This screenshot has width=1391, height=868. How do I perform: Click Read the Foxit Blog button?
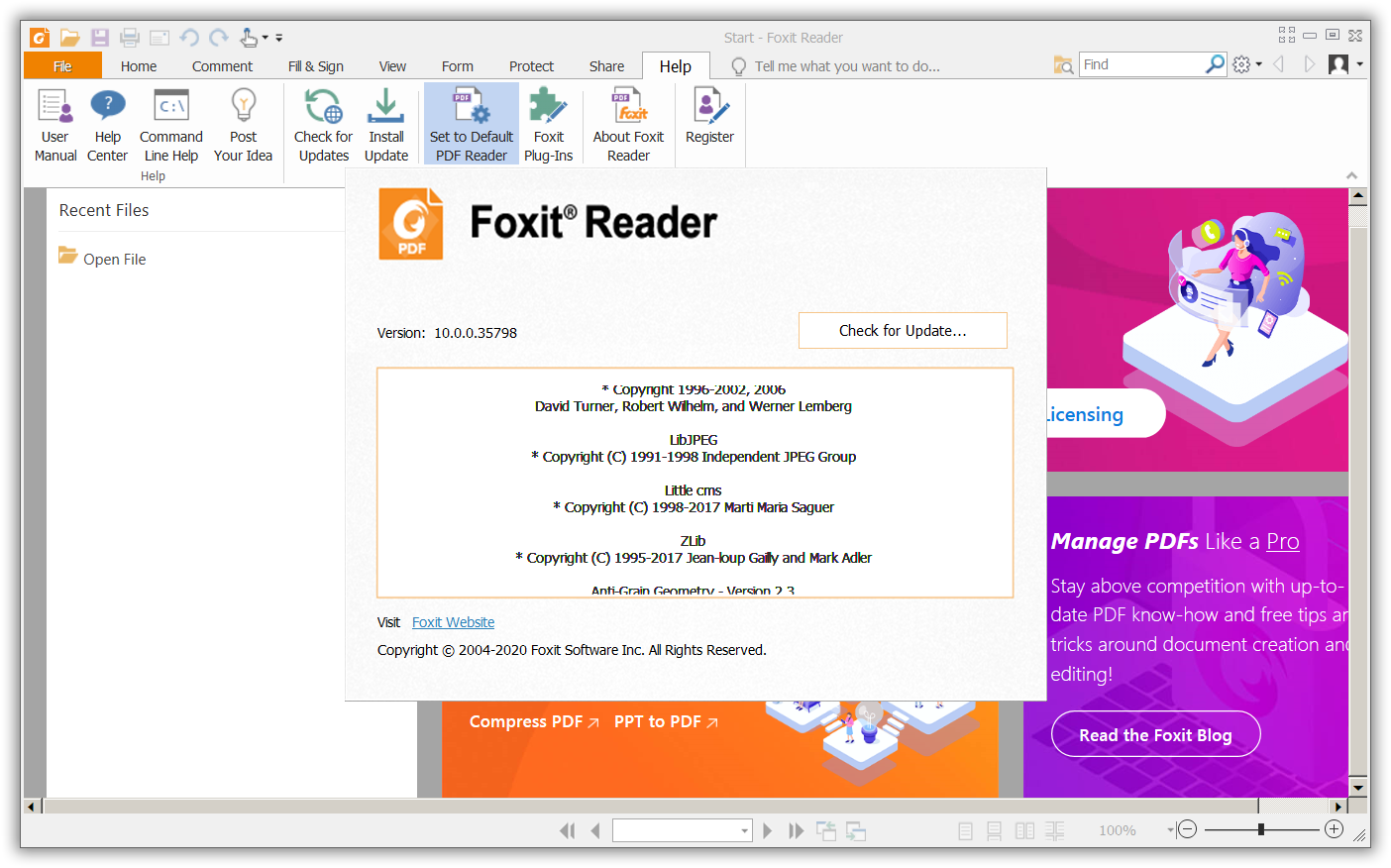(x=1155, y=735)
